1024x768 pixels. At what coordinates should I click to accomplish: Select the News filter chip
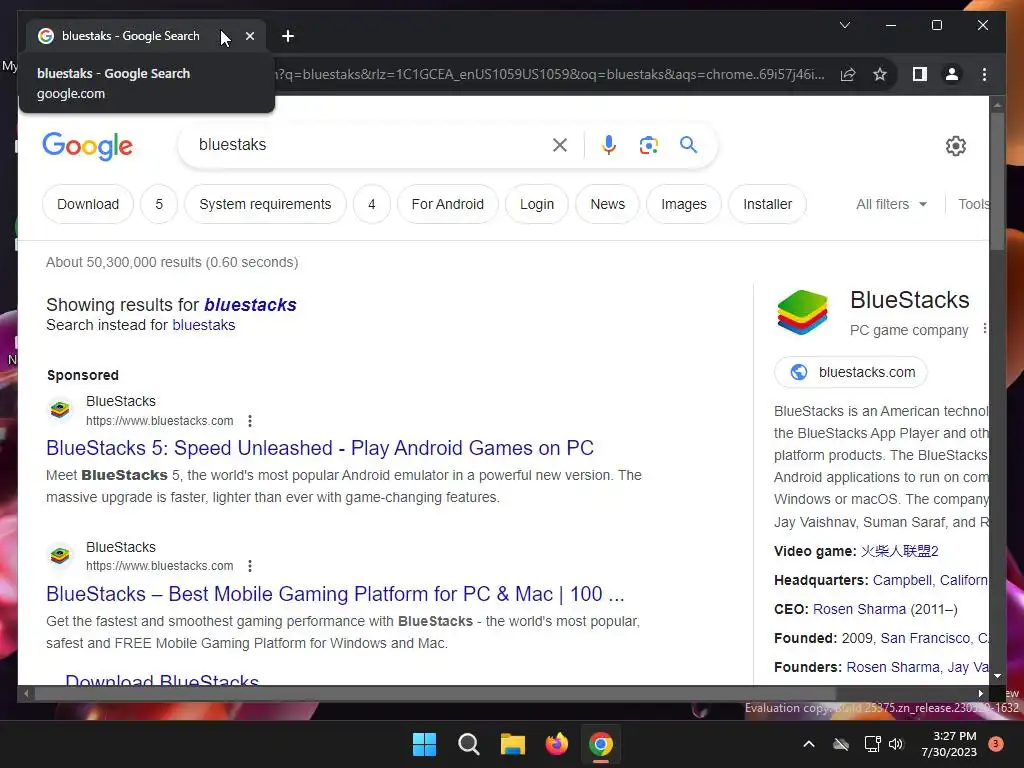tap(607, 204)
